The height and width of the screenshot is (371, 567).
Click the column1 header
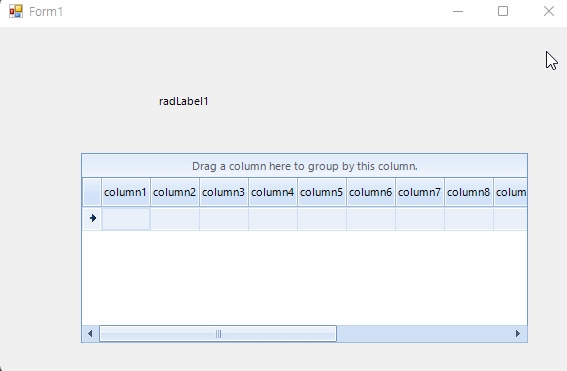point(126,192)
